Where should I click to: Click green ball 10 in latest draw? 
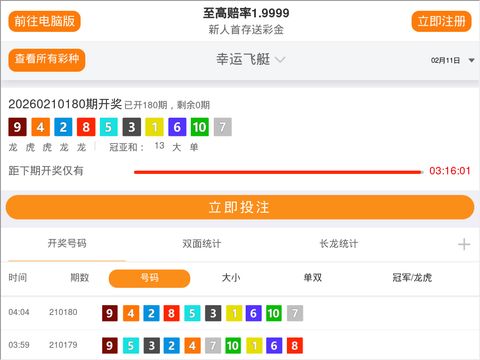click(200, 127)
